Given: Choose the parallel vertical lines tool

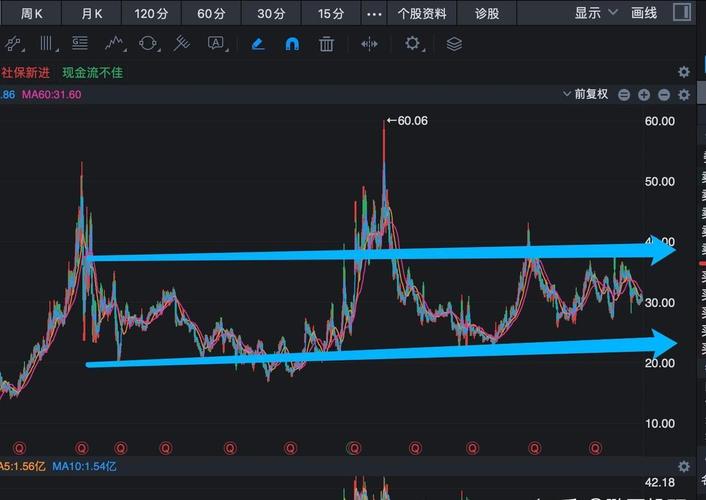Looking at the screenshot, I should coord(46,44).
